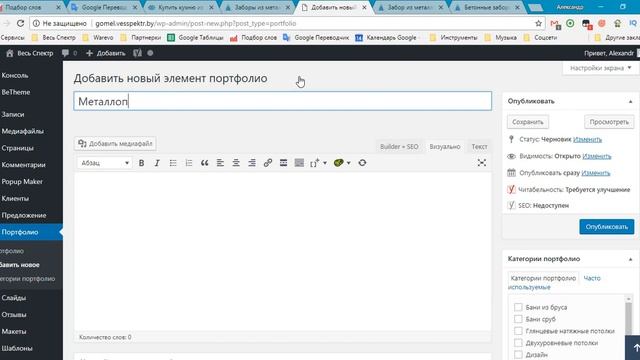Click inside the visual editor content area
640x360 pixels.
click(x=282, y=252)
